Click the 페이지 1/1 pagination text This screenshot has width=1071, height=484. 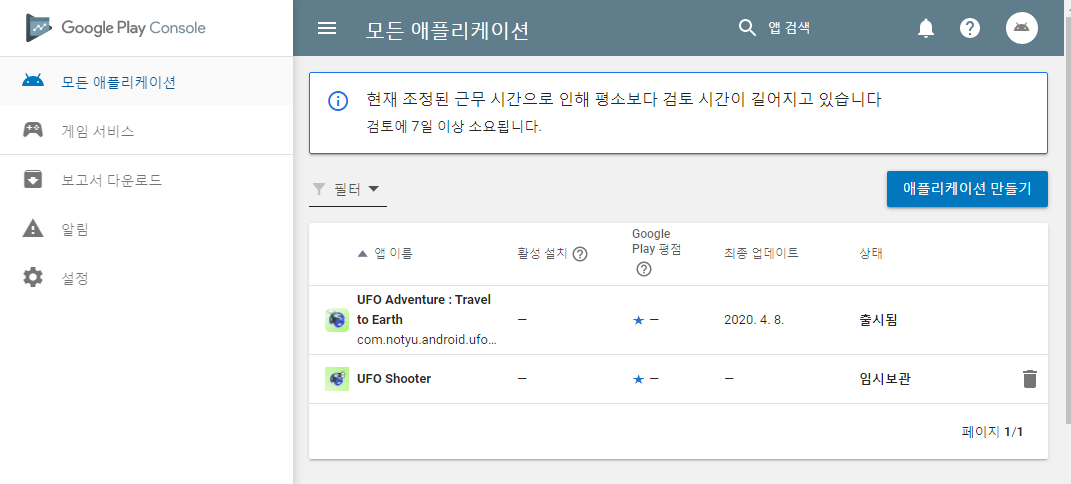[x=992, y=431]
